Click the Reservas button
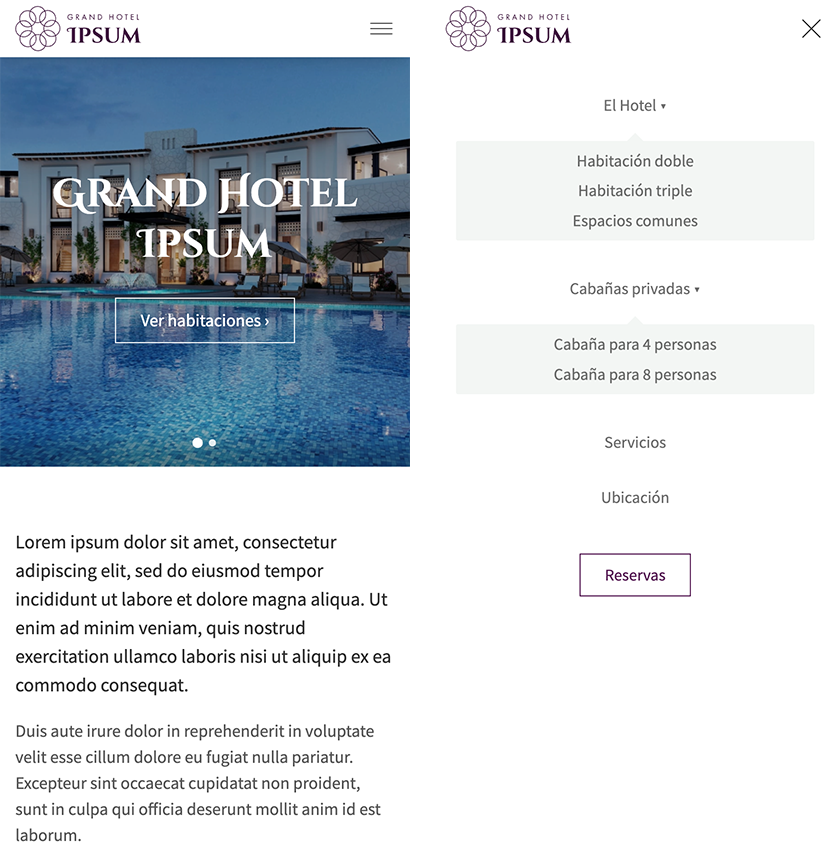Viewport: 840px width, 864px height. tap(635, 575)
